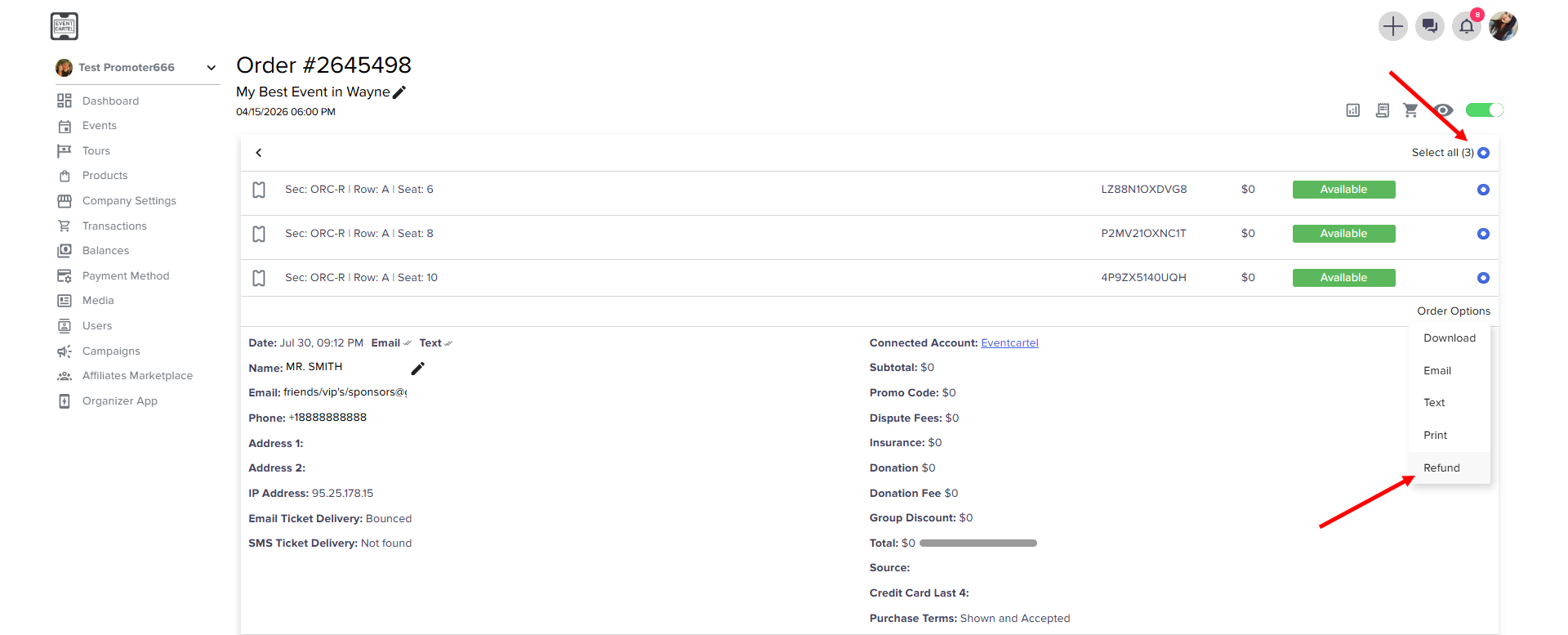Open Events in sidebar
The height and width of the screenshot is (635, 1568).
(100, 126)
